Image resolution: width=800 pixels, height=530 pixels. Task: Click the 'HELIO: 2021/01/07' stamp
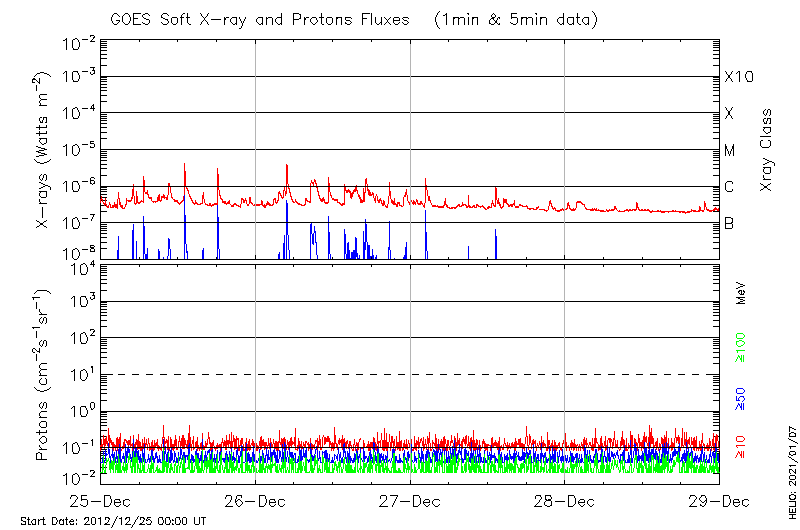[x=789, y=470]
